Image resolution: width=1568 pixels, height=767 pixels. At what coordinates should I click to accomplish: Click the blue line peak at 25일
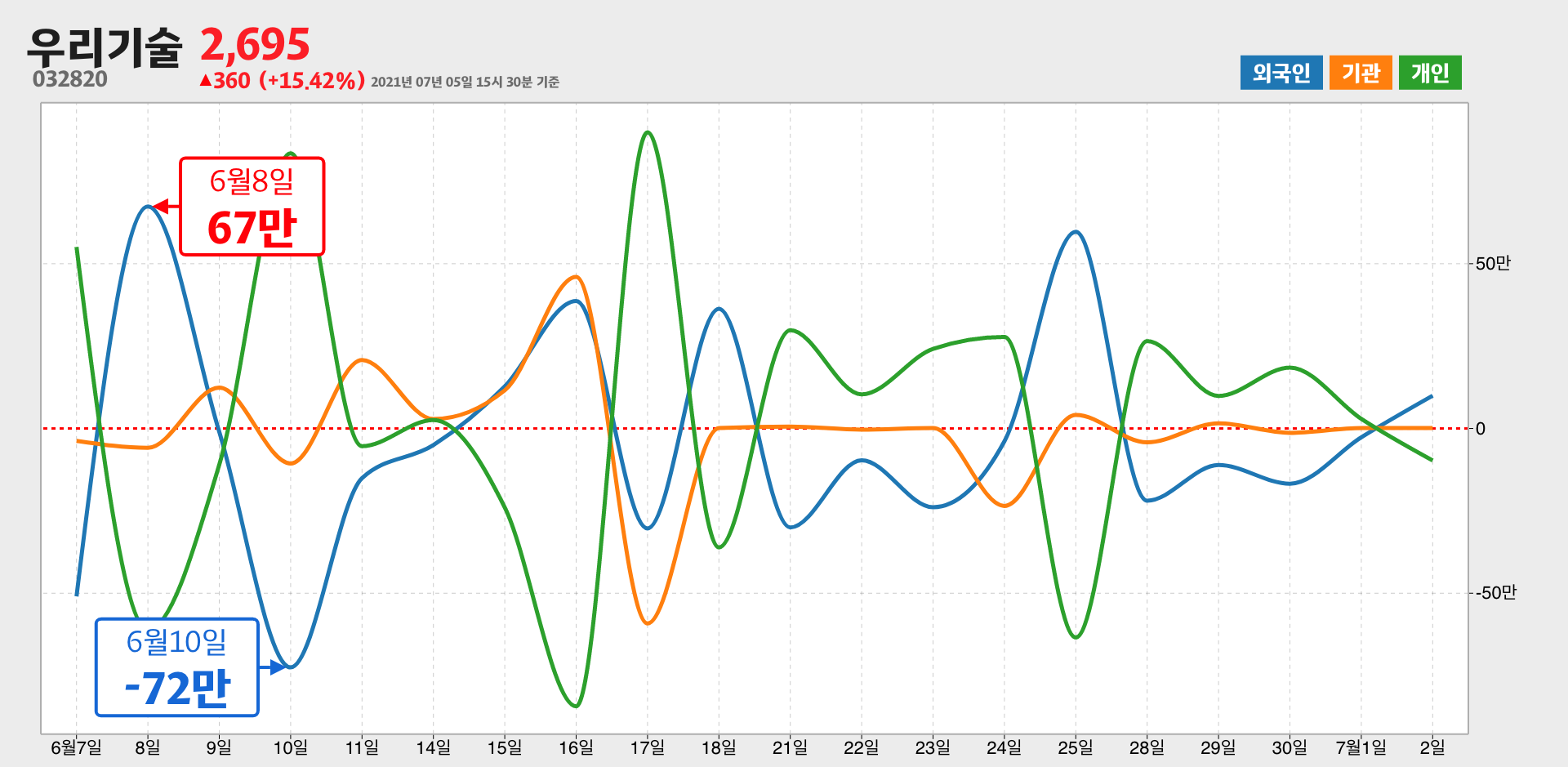tap(1076, 232)
